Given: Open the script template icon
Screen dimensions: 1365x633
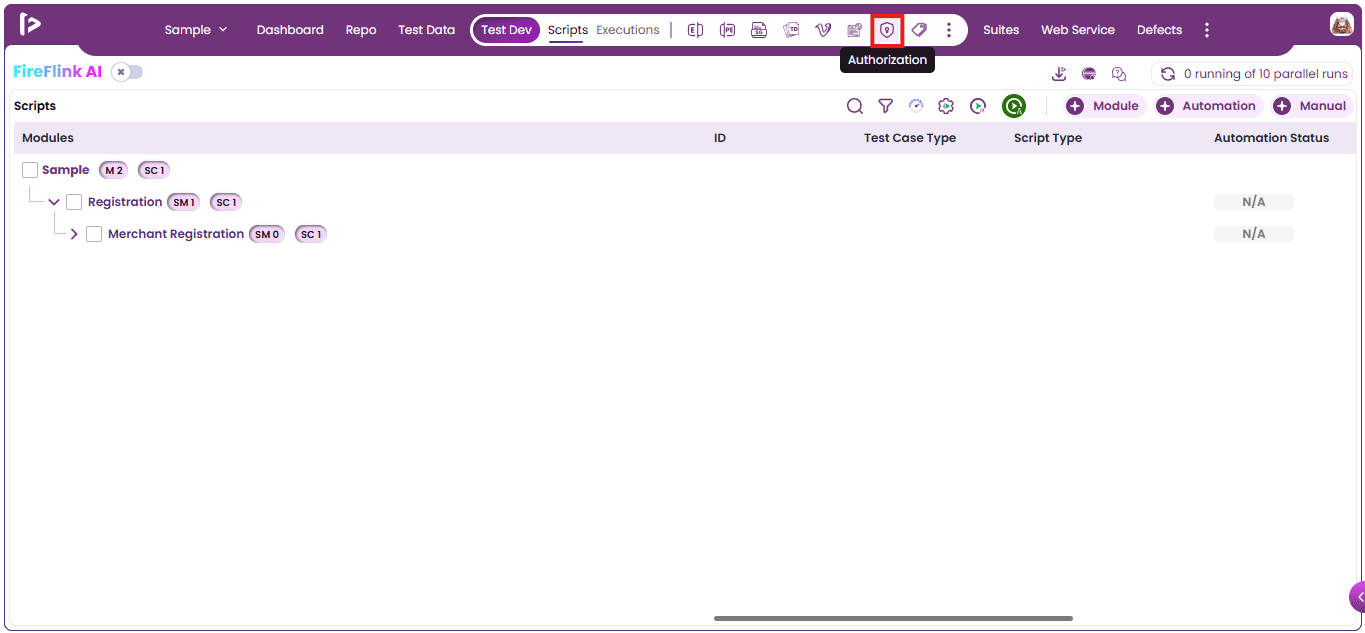Looking at the screenshot, I should (x=855, y=30).
